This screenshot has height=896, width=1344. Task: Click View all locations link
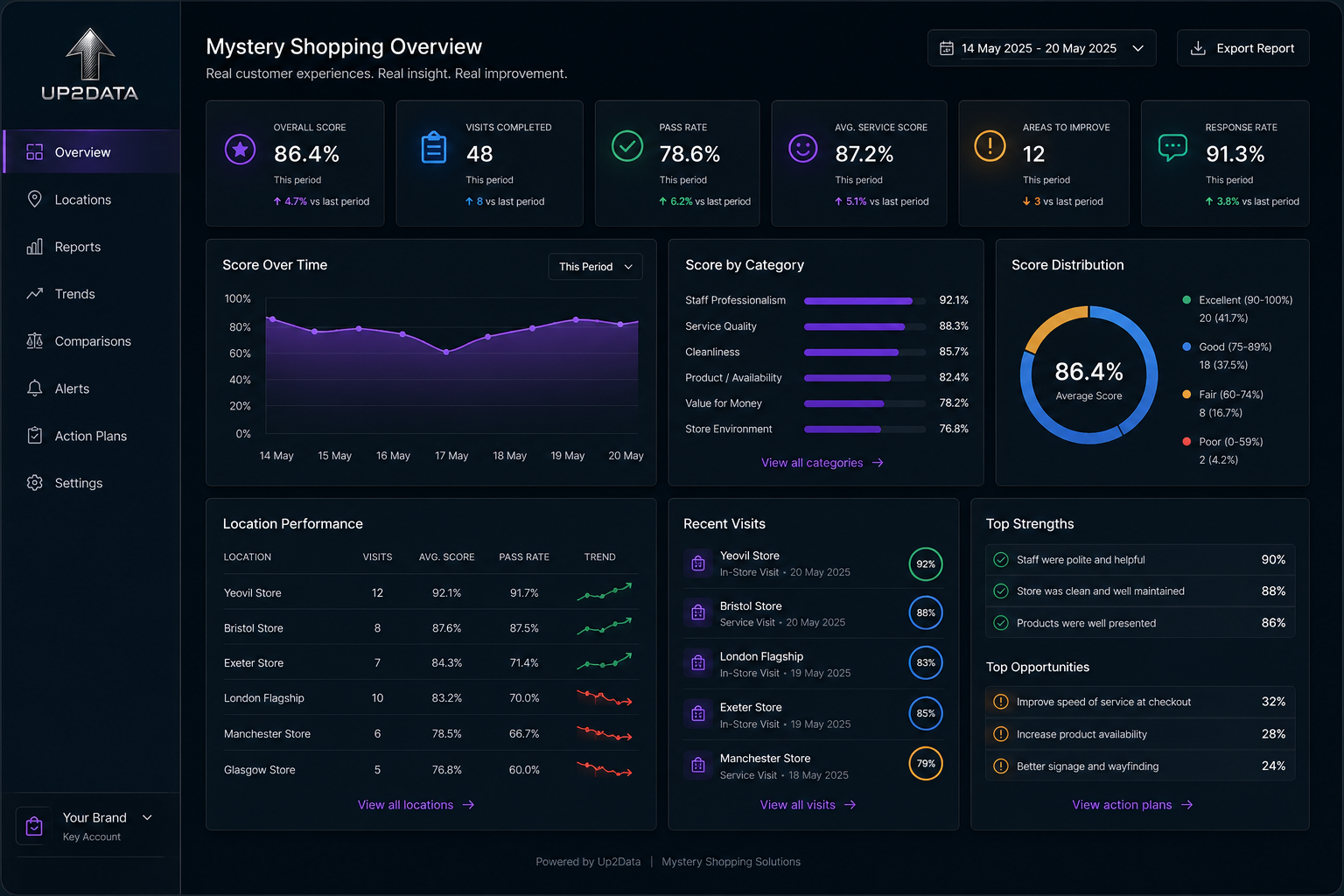pos(416,805)
